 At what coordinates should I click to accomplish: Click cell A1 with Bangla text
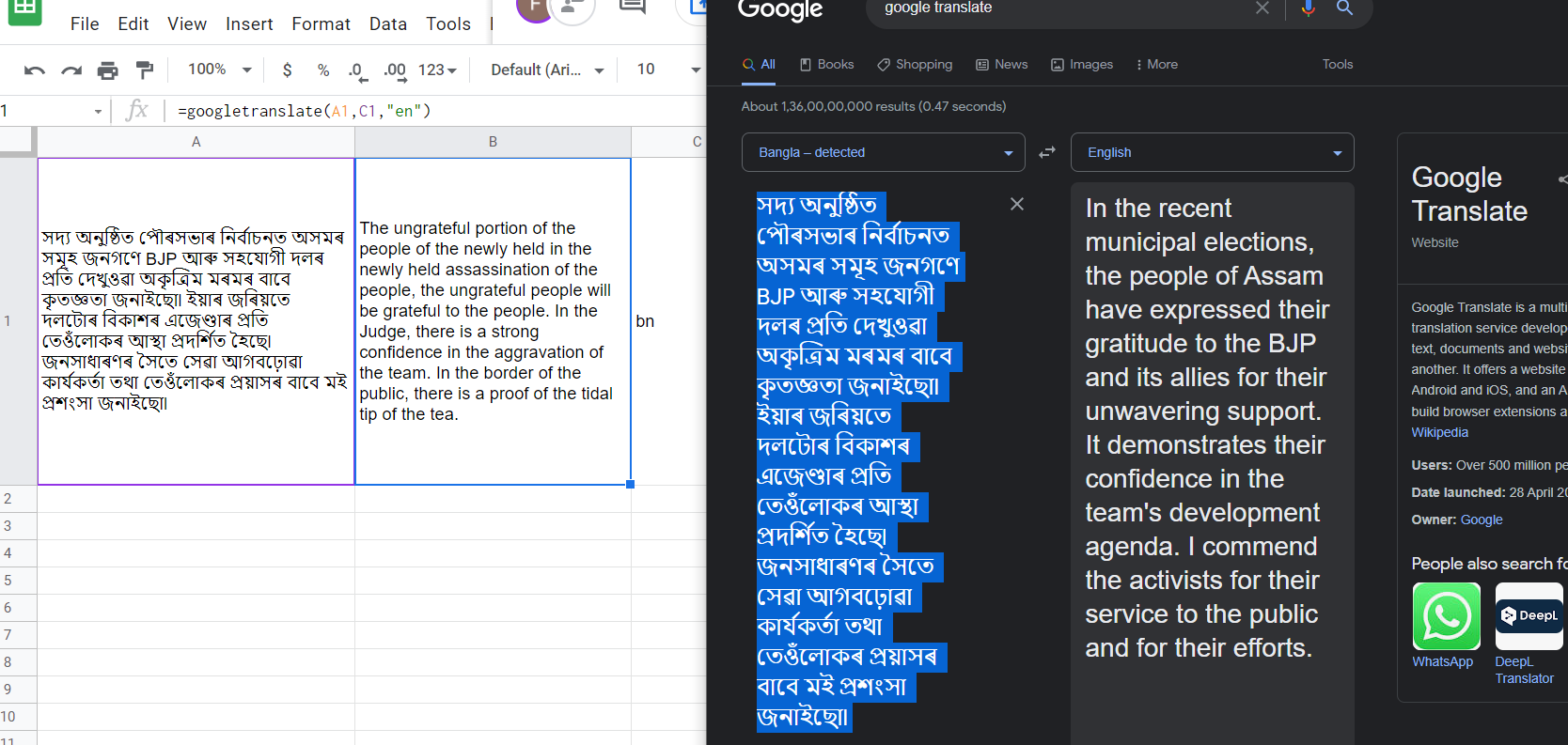click(x=196, y=321)
